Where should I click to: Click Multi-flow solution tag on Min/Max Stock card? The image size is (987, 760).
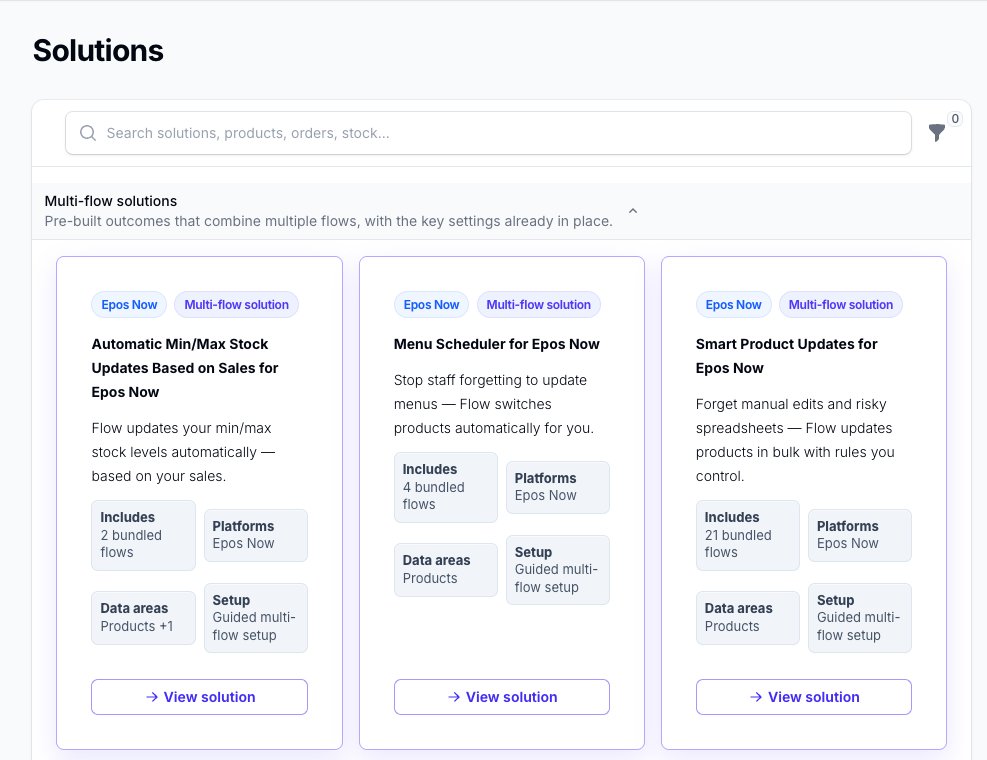[237, 305]
